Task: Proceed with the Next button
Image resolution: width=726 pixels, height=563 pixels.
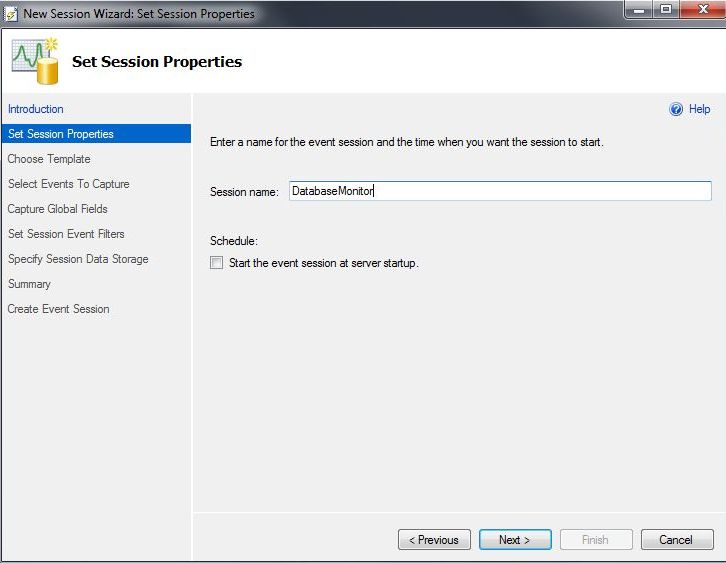Action: click(515, 540)
